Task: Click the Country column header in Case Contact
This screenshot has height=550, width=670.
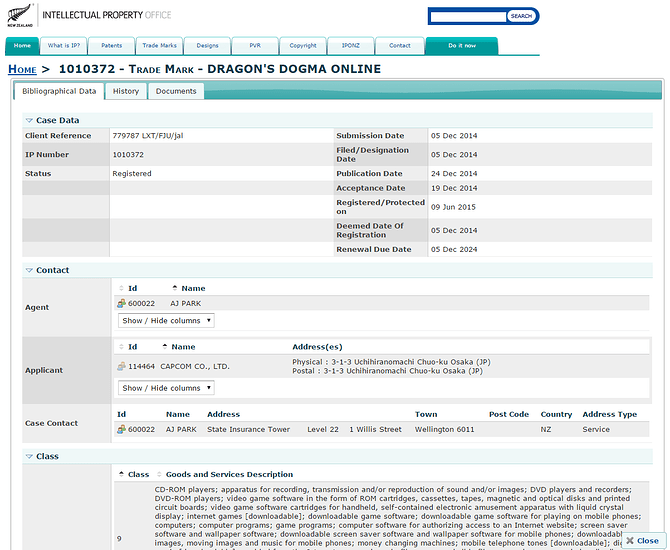Action: (556, 415)
